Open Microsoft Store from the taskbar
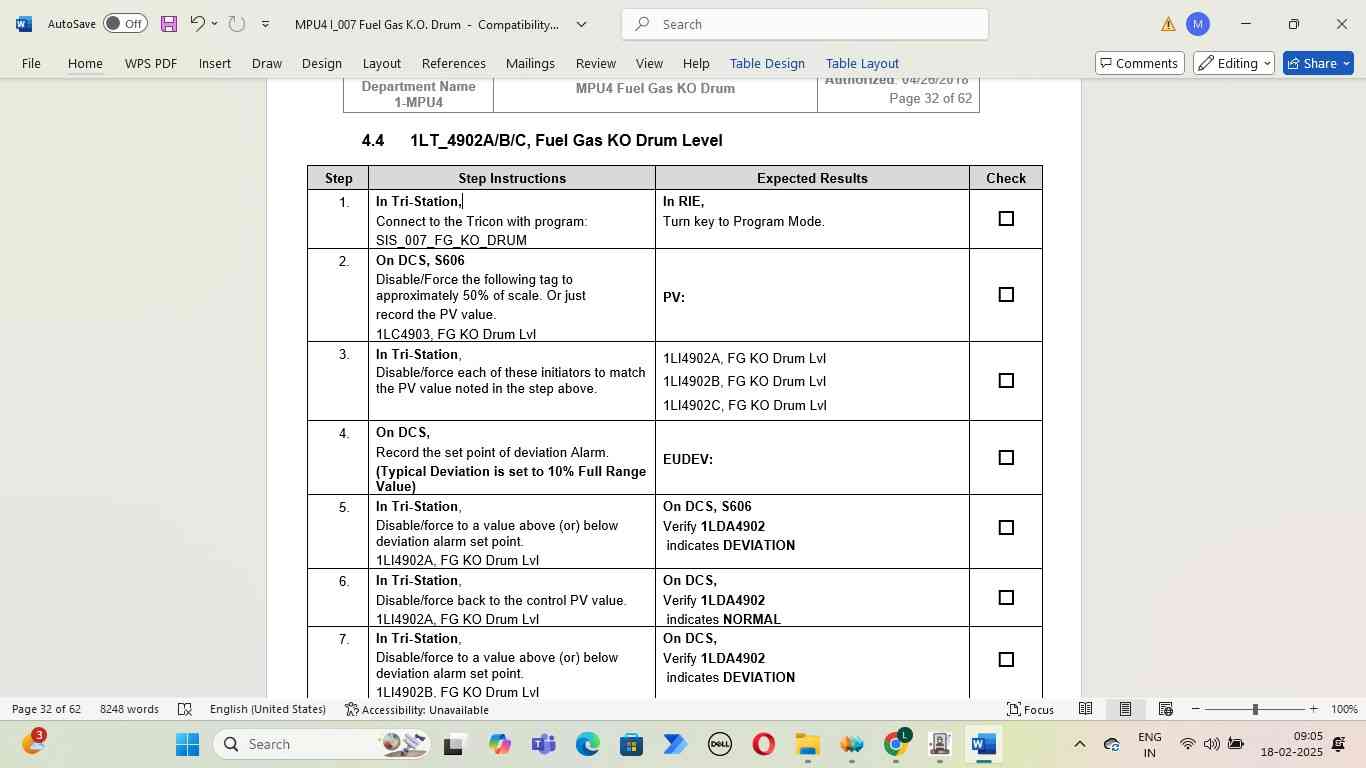Image resolution: width=1366 pixels, height=768 pixels. pyautogui.click(x=631, y=744)
